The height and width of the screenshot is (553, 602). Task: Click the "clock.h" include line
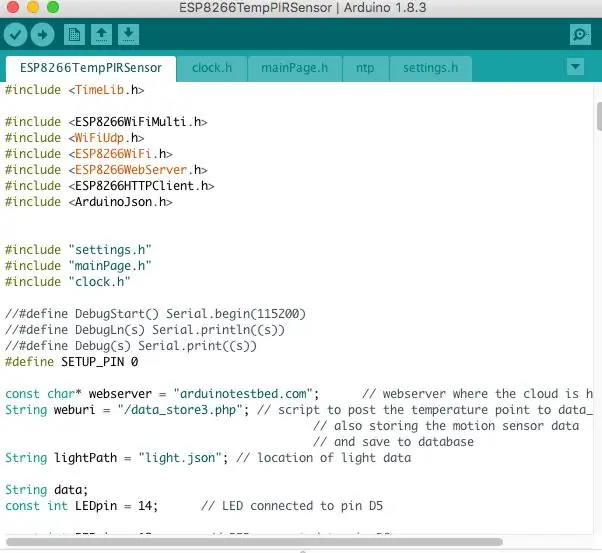68,282
